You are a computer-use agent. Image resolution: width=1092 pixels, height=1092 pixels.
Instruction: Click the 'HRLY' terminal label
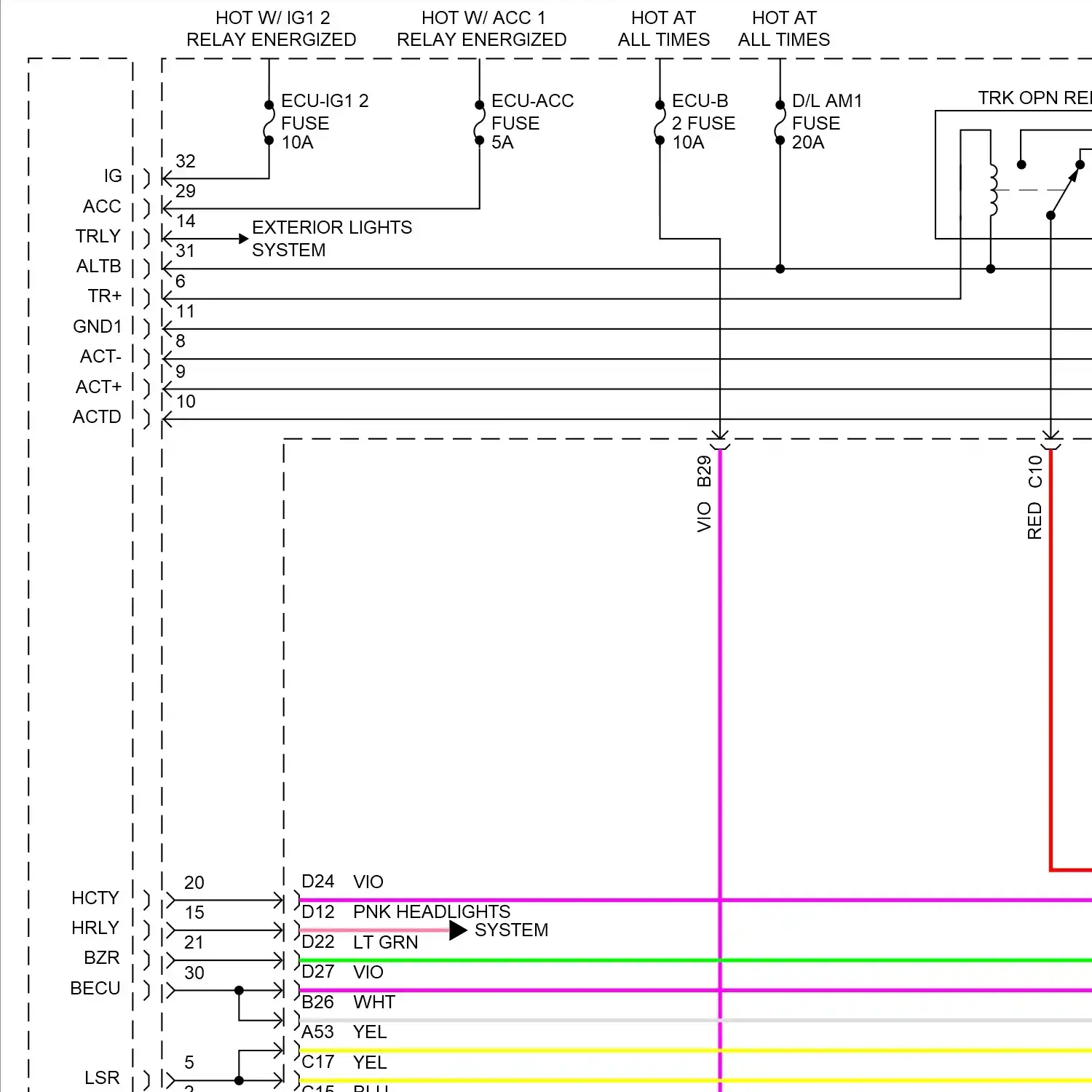(95, 928)
